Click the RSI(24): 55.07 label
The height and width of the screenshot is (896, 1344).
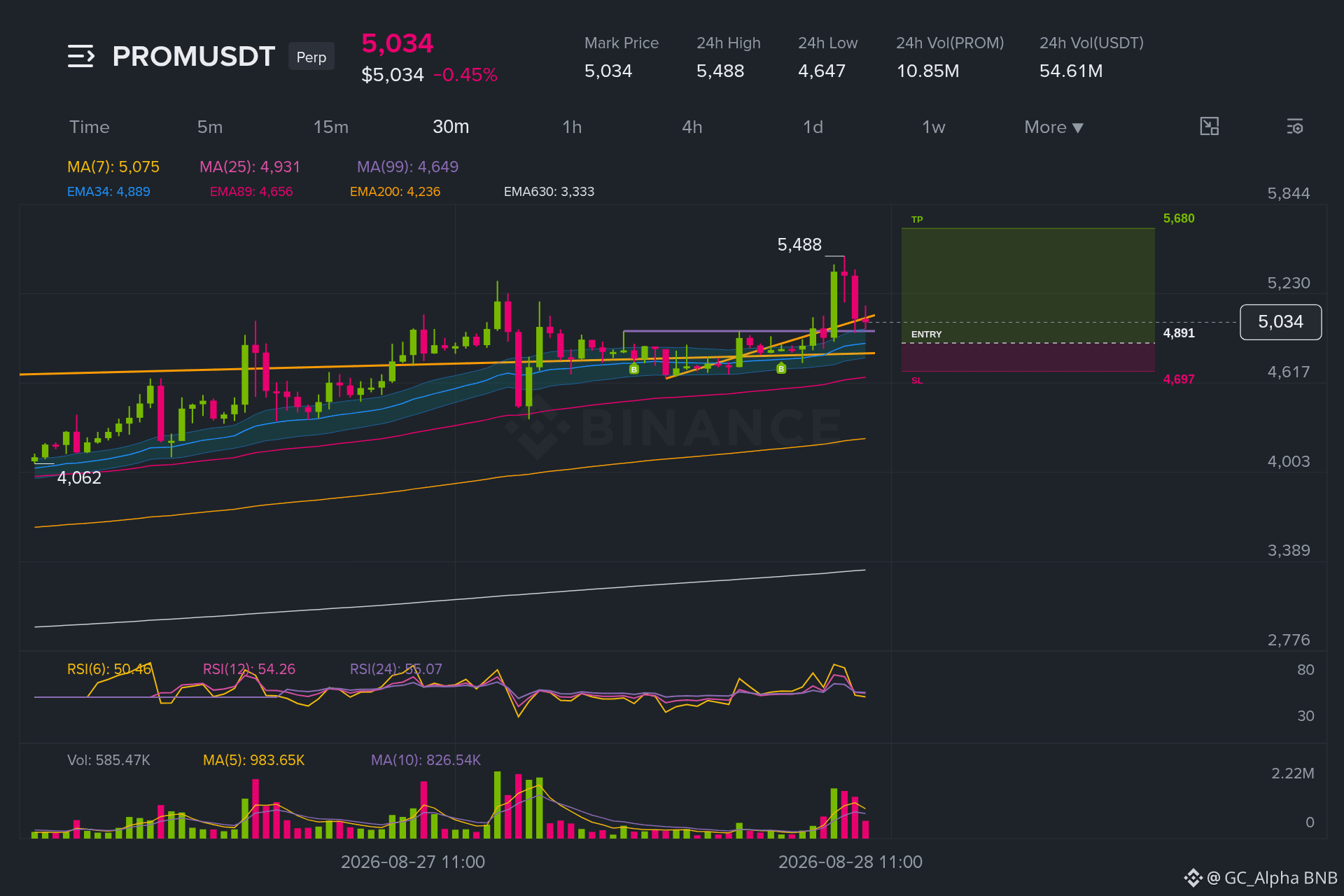coord(396,669)
